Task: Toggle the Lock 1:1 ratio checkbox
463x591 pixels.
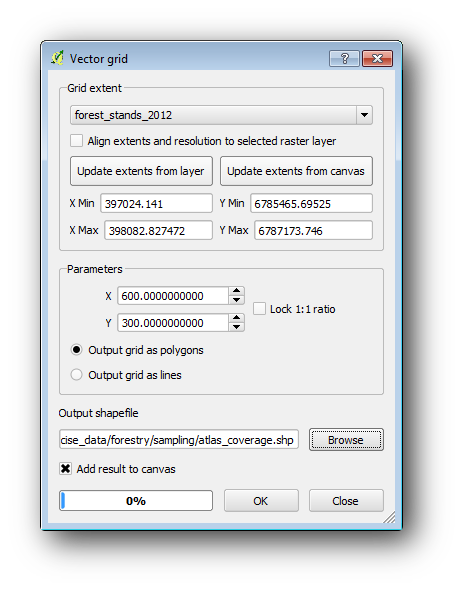Action: pos(259,309)
